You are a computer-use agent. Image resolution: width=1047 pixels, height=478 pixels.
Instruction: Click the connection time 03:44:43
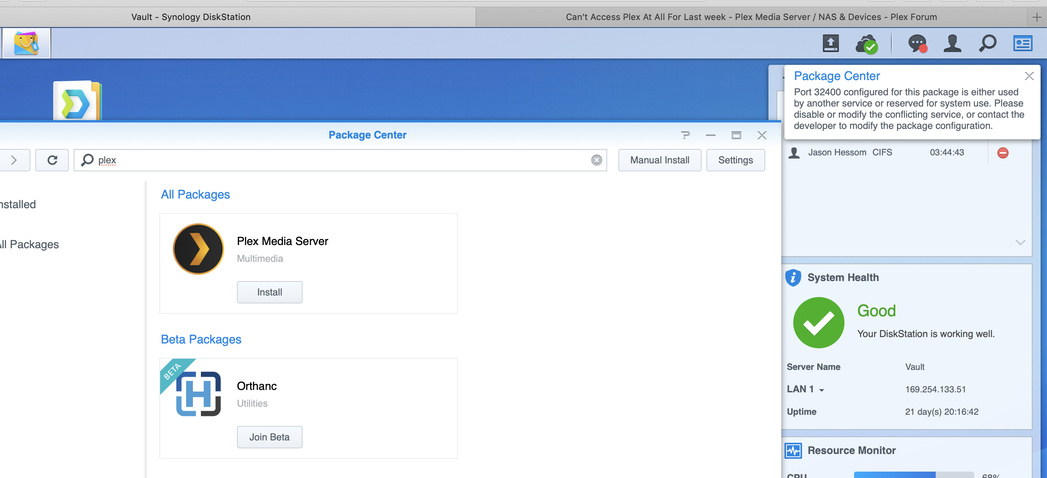pyautogui.click(x=947, y=153)
